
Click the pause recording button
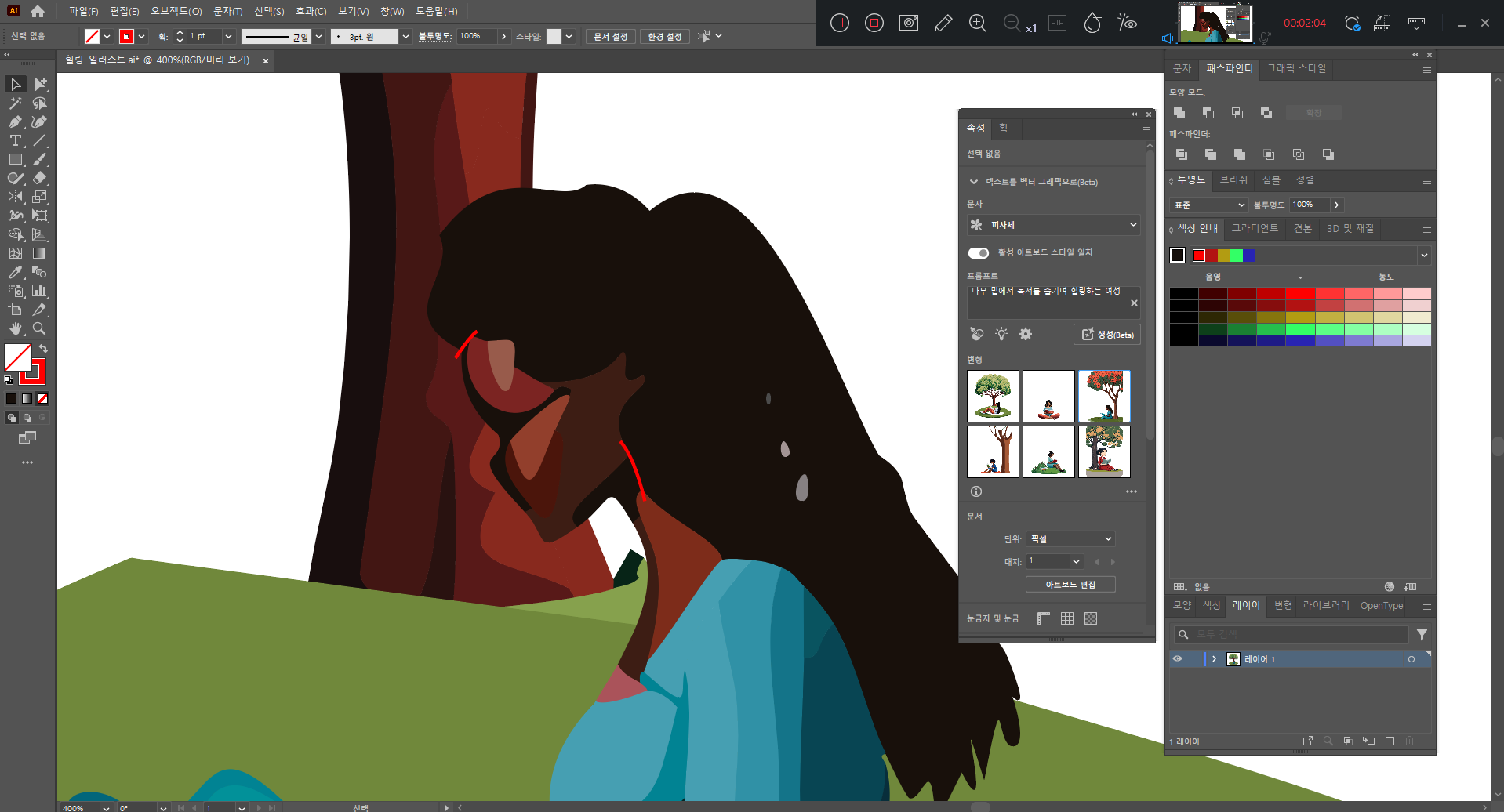point(840,23)
